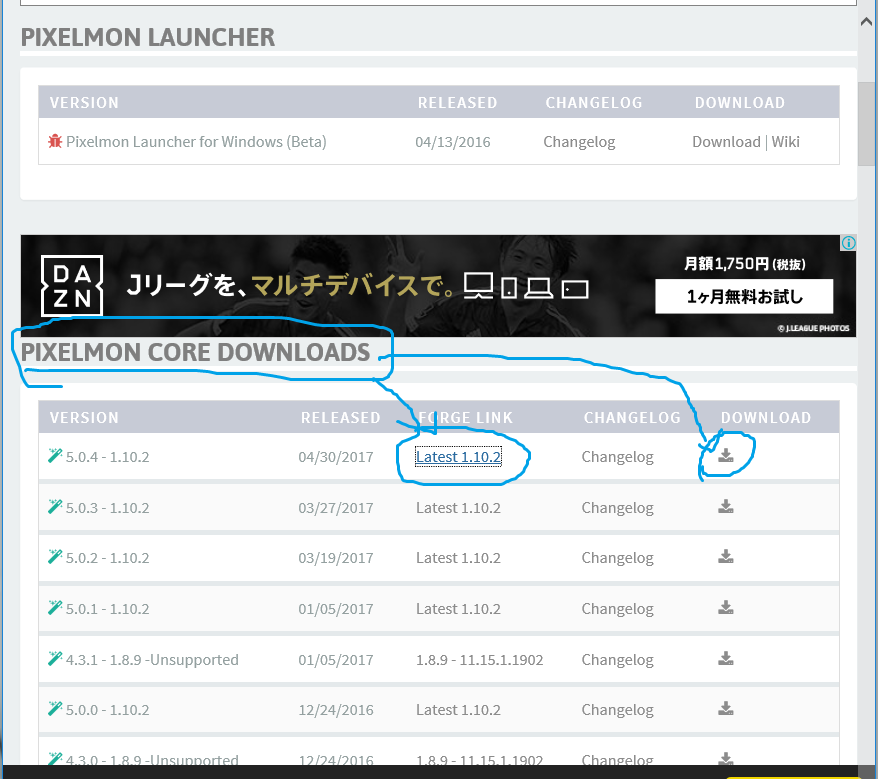This screenshot has height=779, width=878.
Task: Click the scrollbar up arrow
Action: pyautogui.click(x=866, y=22)
